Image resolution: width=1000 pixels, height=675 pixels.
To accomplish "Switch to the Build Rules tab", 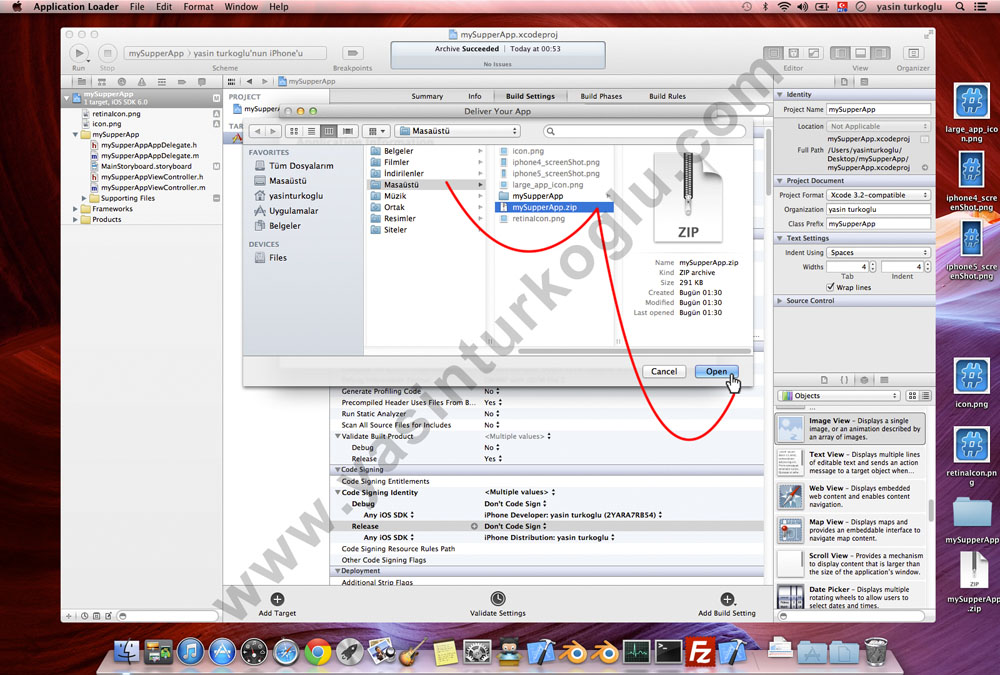I will tap(667, 96).
